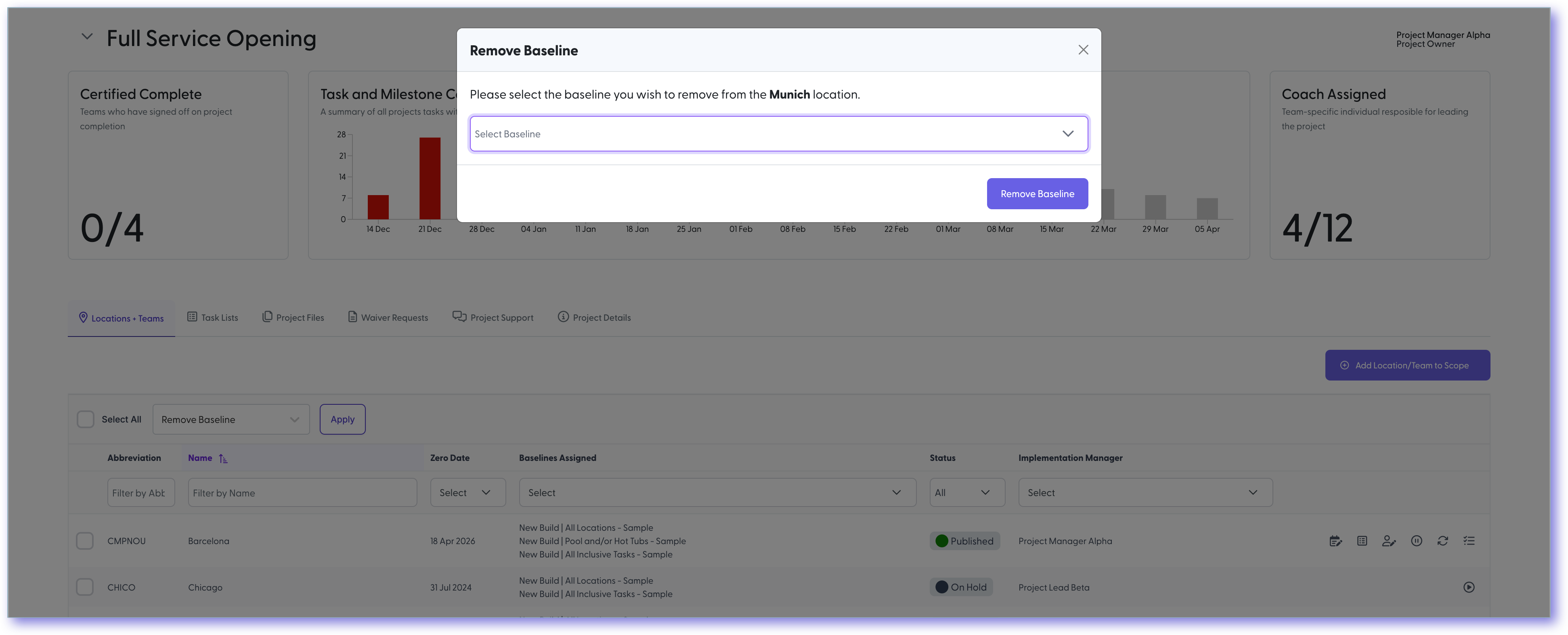Check the Barcelona row checkbox
Screen dimensions: 1568x635
(85, 540)
